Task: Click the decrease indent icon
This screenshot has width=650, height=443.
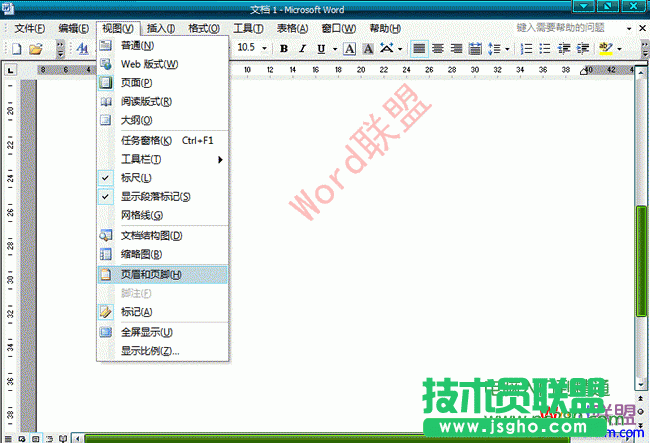Action: coord(564,49)
